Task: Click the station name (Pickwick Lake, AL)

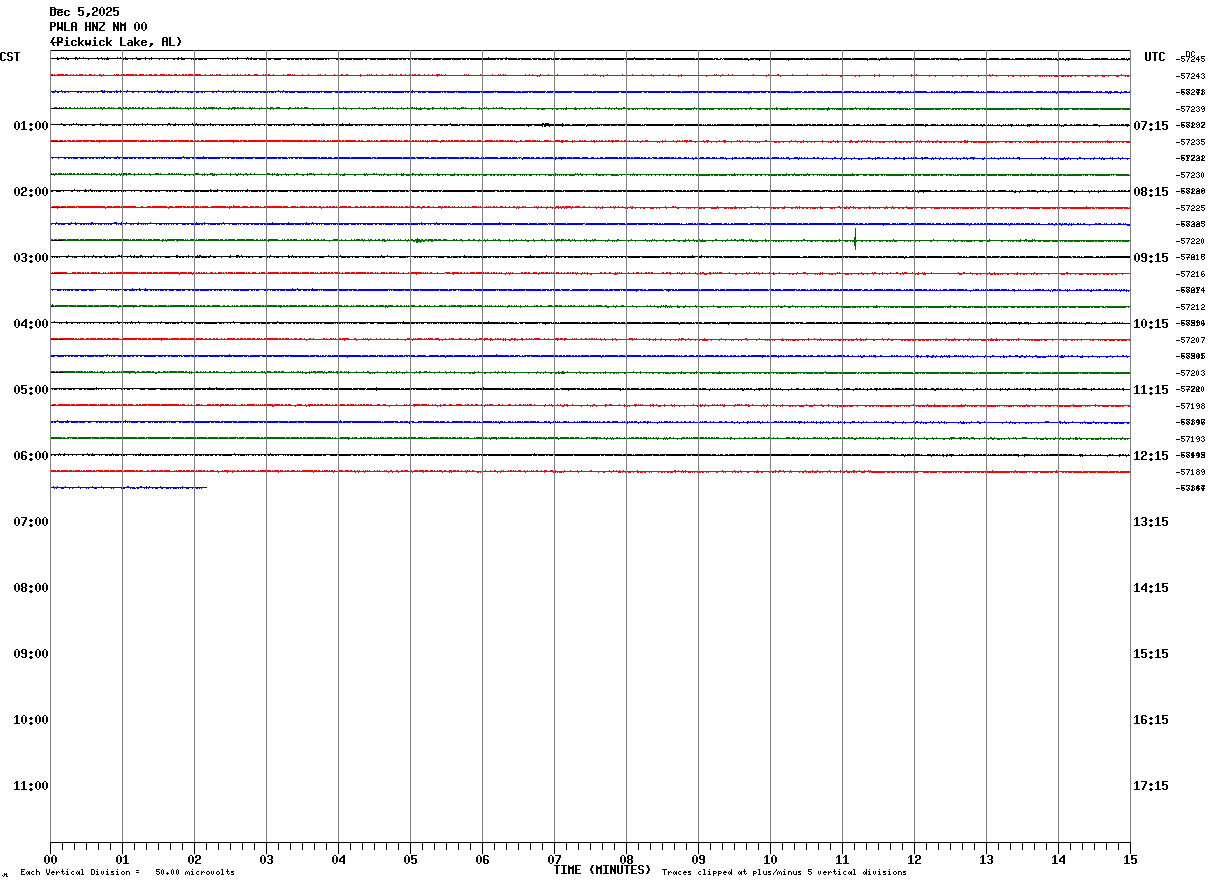Action: 116,42
